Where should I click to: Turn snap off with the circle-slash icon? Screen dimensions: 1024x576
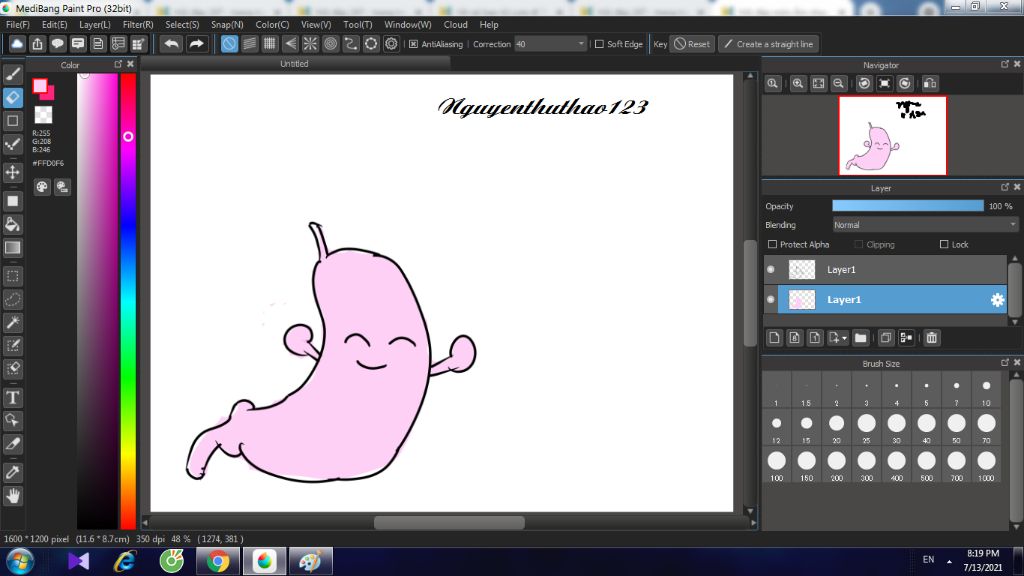[229, 44]
